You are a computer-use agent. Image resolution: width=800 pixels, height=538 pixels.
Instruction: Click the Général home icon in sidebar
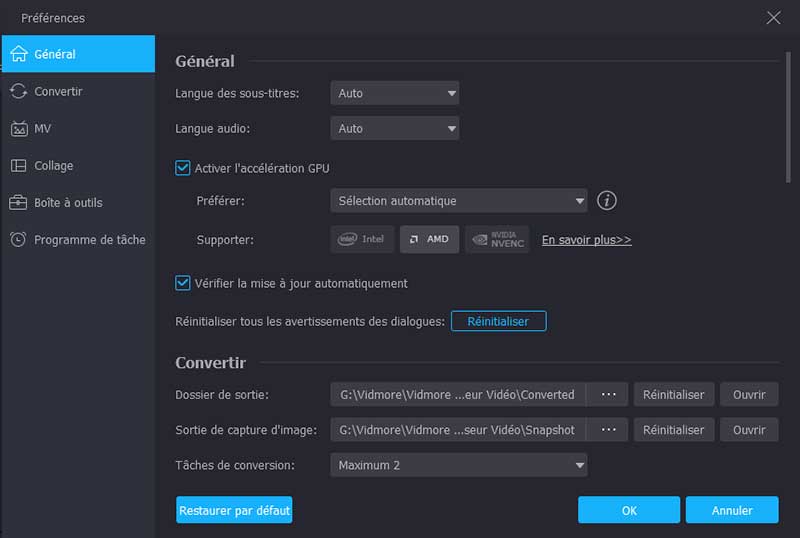[x=19, y=54]
